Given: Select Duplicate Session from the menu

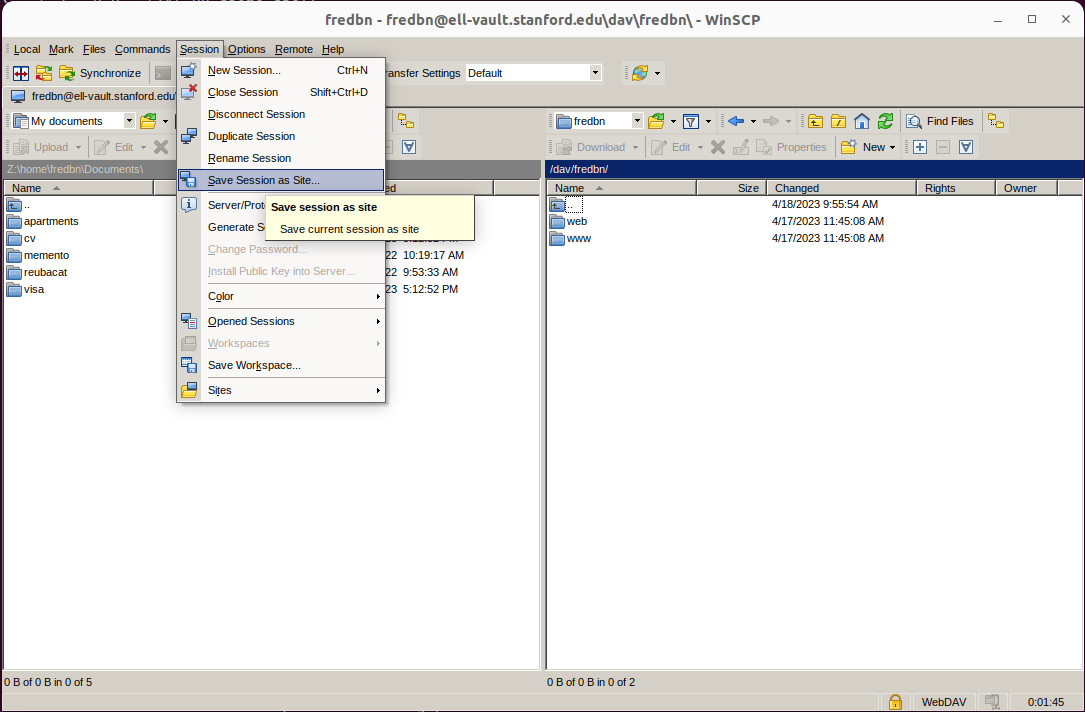Looking at the screenshot, I should tap(251, 136).
